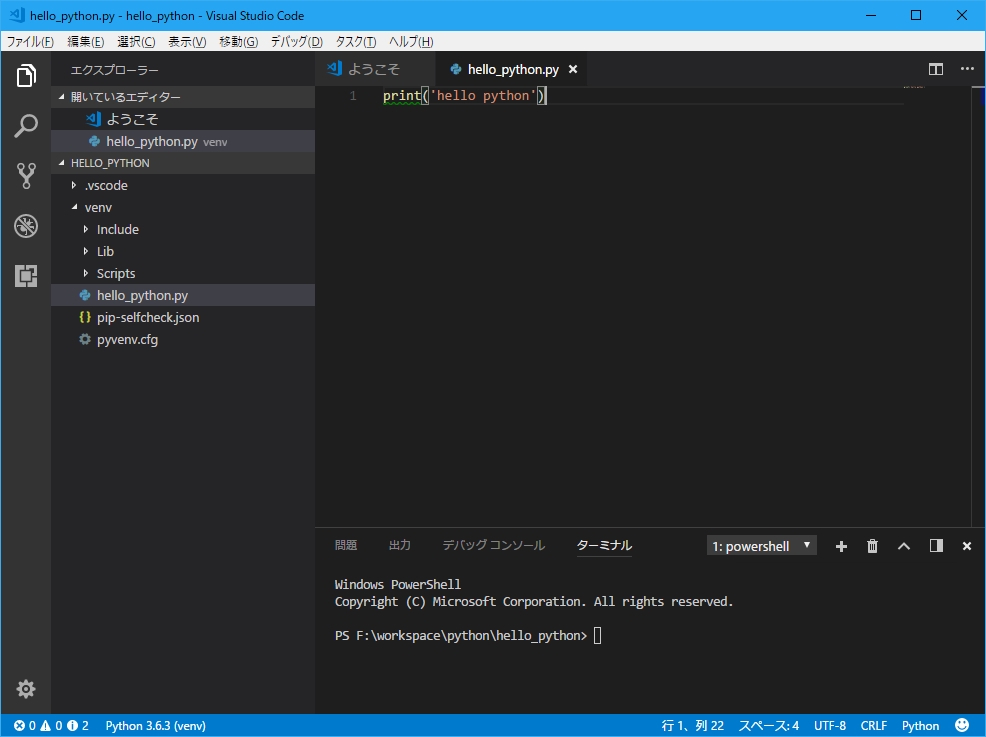Add a new terminal with plus icon
This screenshot has height=737, width=986.
841,546
